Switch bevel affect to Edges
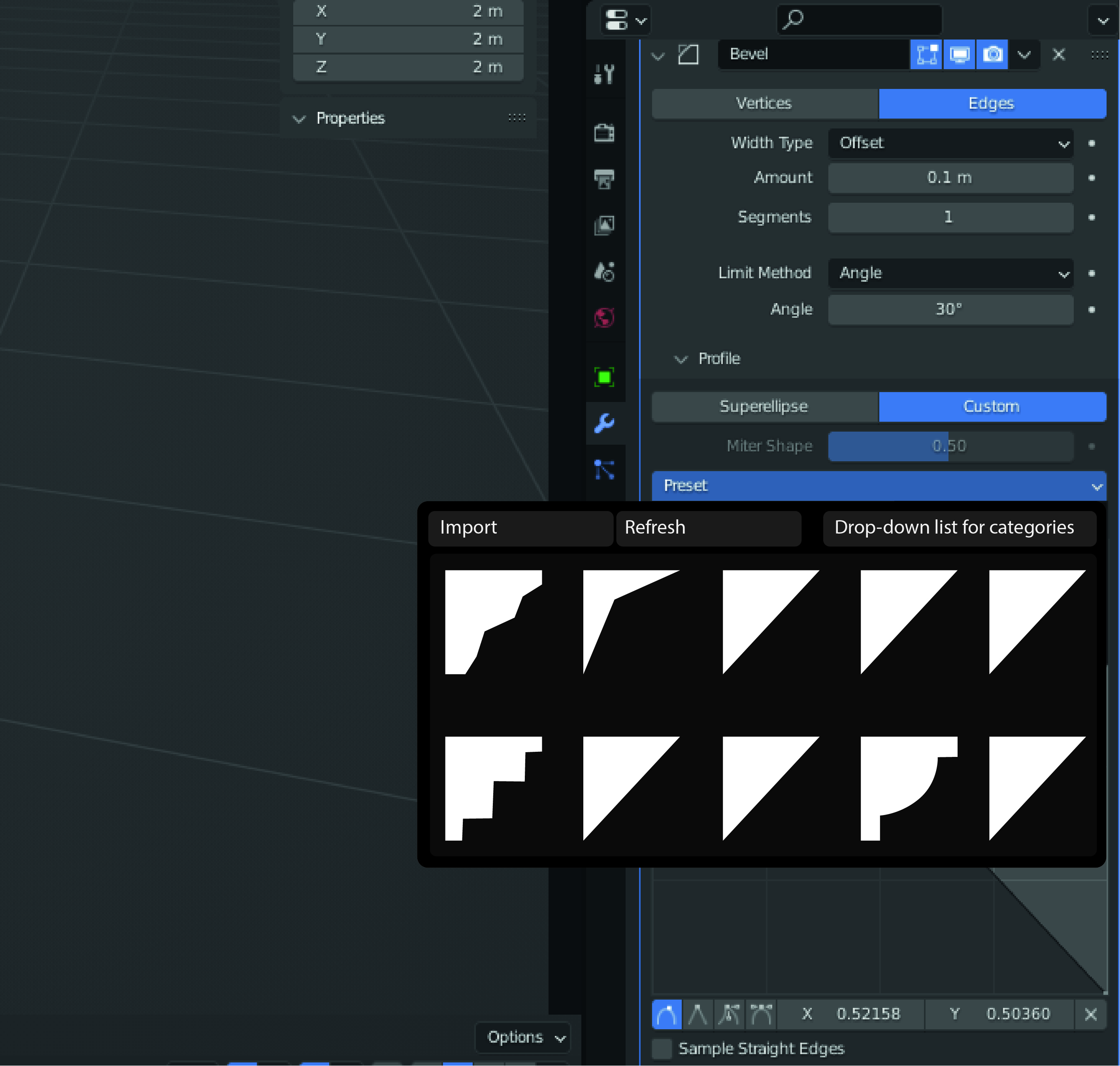Screen dimensions: 1120x1066 [992, 104]
